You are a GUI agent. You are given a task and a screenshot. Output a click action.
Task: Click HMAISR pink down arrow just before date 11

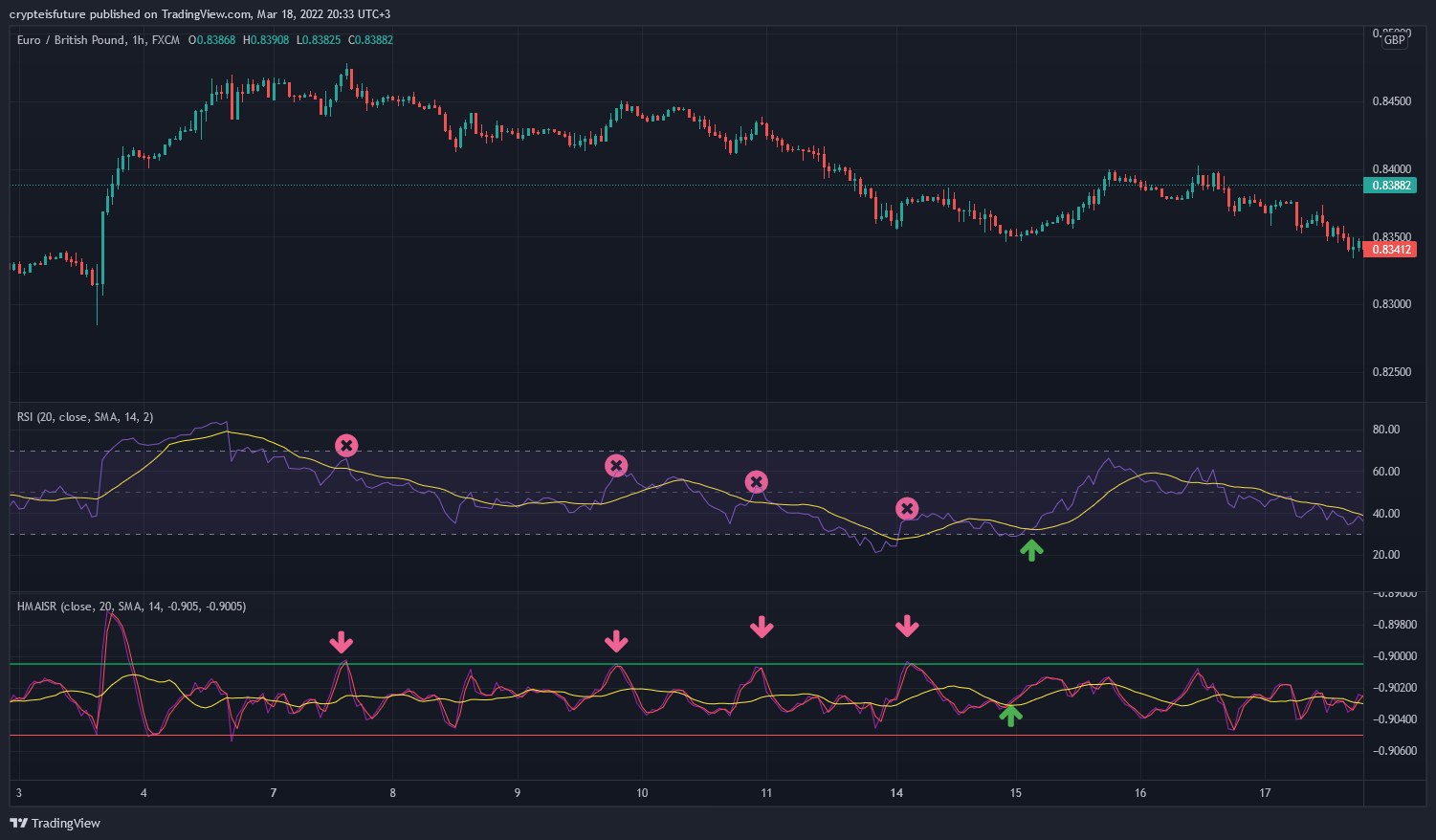762,628
